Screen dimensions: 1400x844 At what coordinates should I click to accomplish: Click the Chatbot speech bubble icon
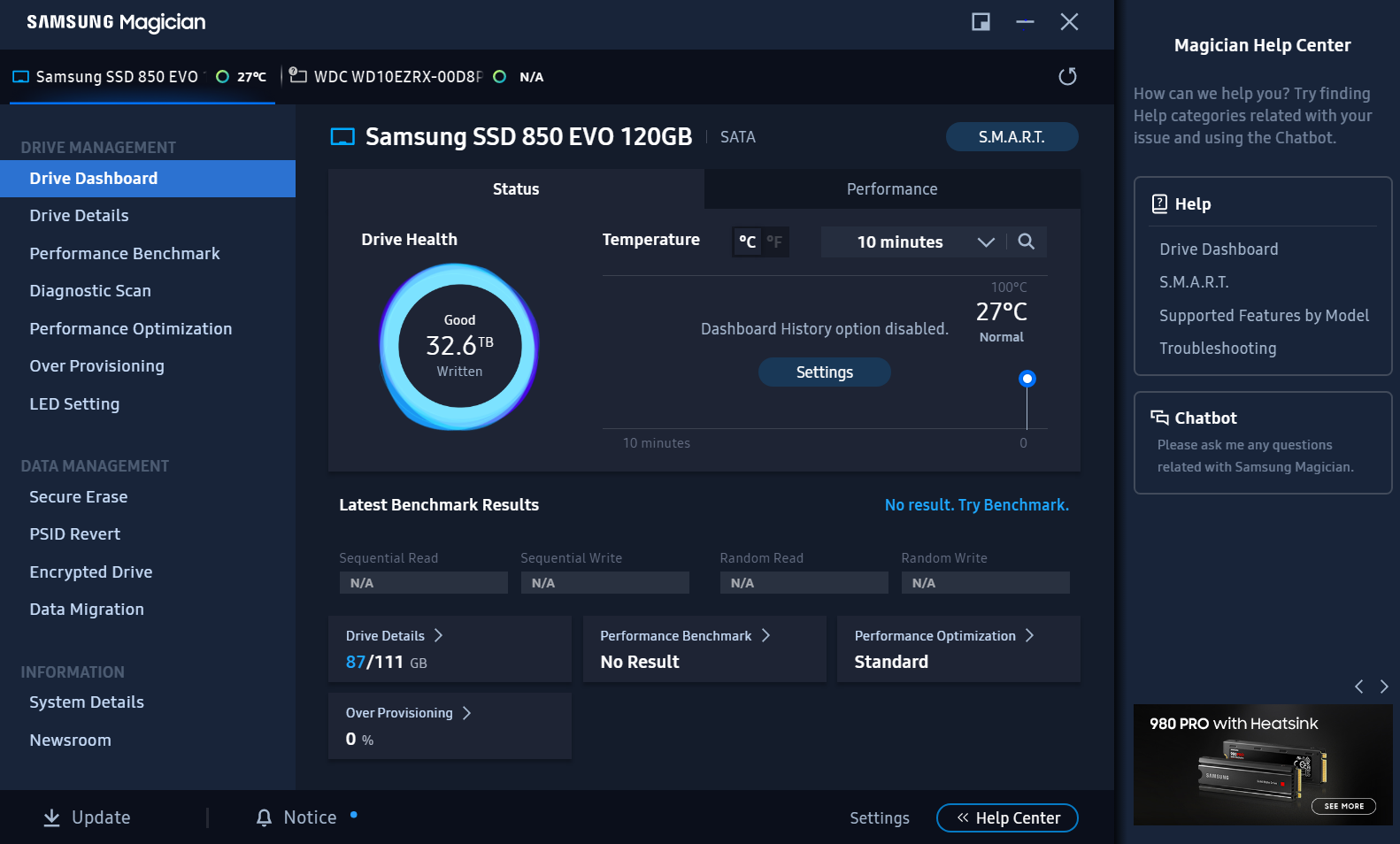[1159, 418]
